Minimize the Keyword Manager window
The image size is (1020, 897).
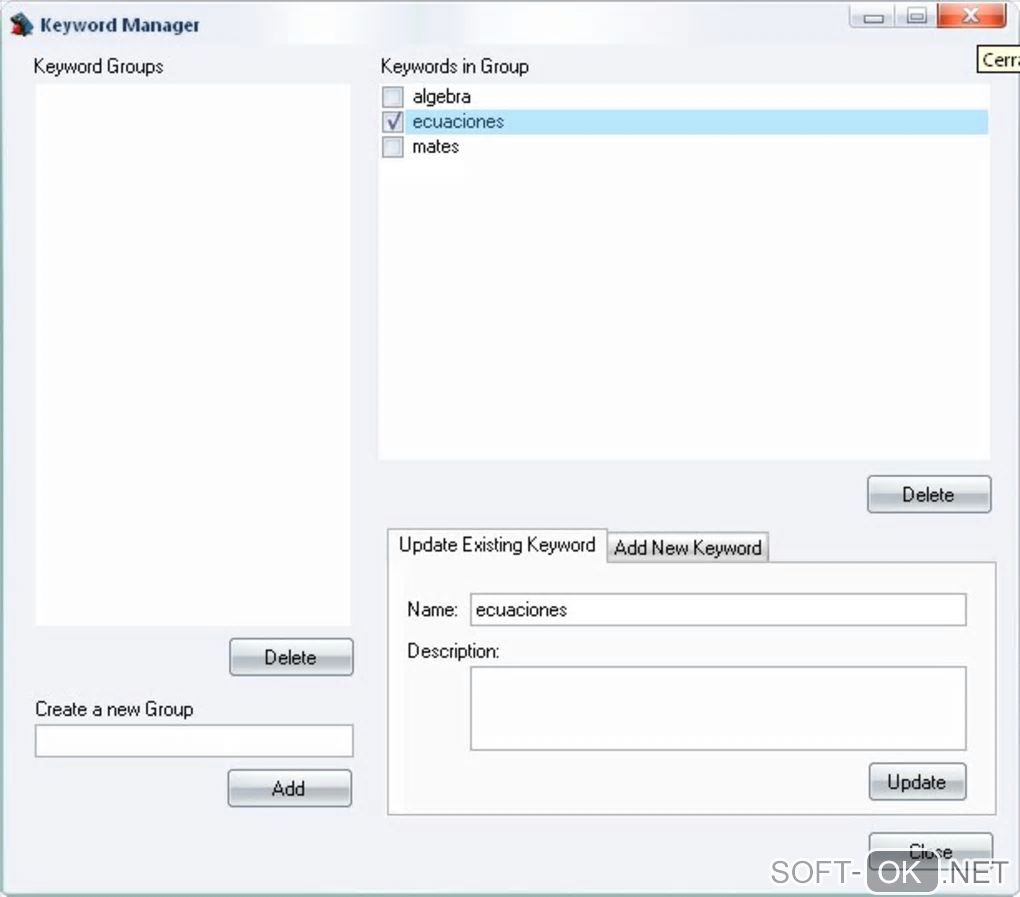[874, 17]
